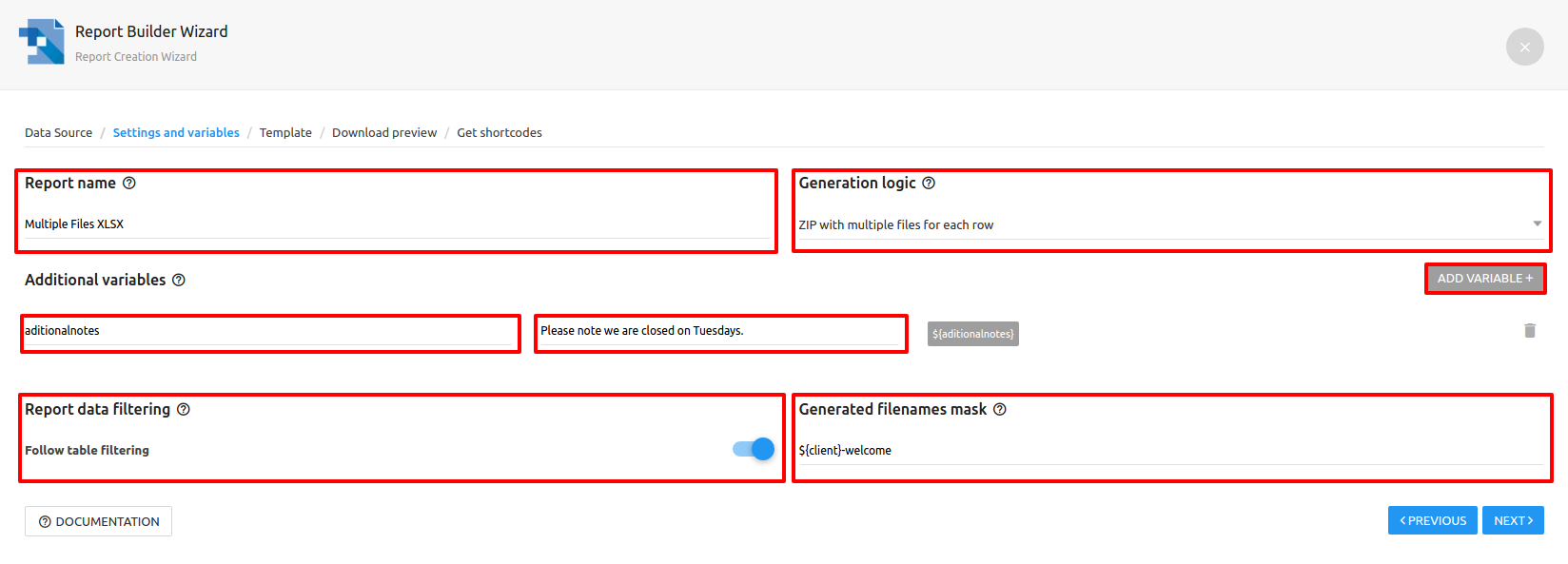Focus the variable name field aditionalnotes

(x=270, y=331)
